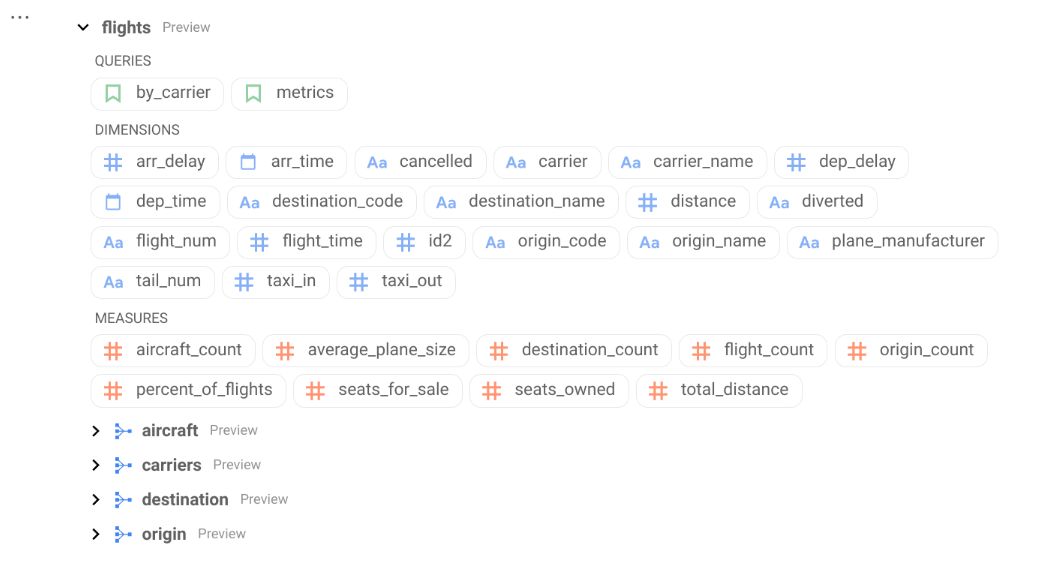Click number icon on taxi_in dimension
This screenshot has height=585, width=1053.
point(244,281)
